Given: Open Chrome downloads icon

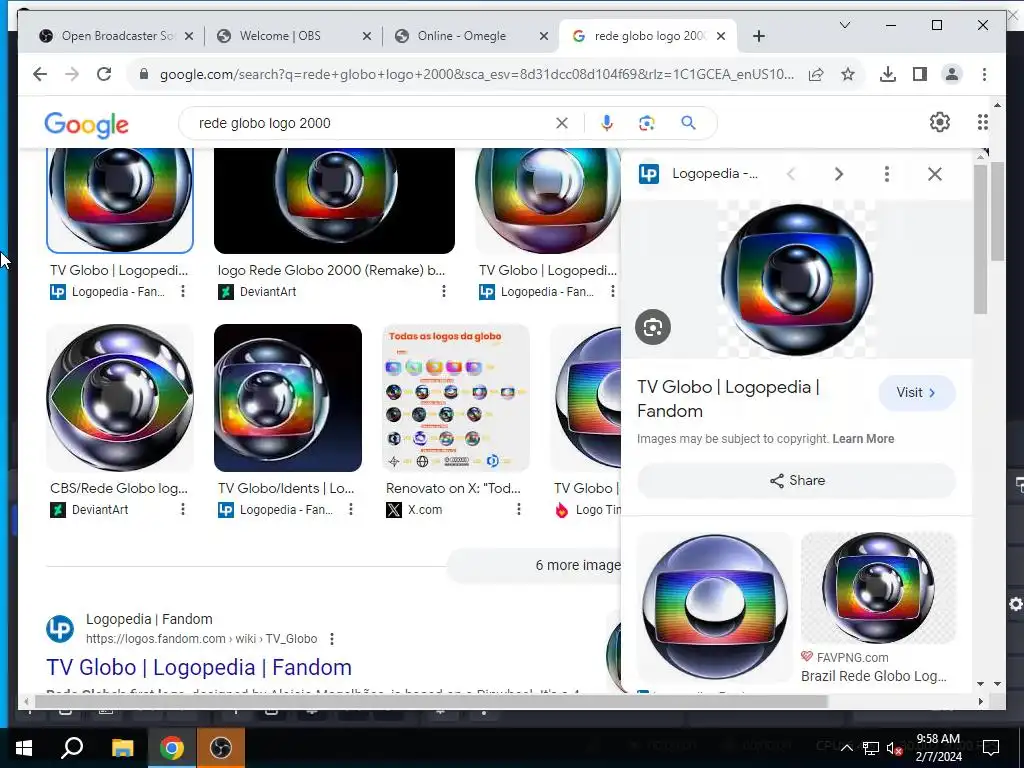Looking at the screenshot, I should click(888, 74).
